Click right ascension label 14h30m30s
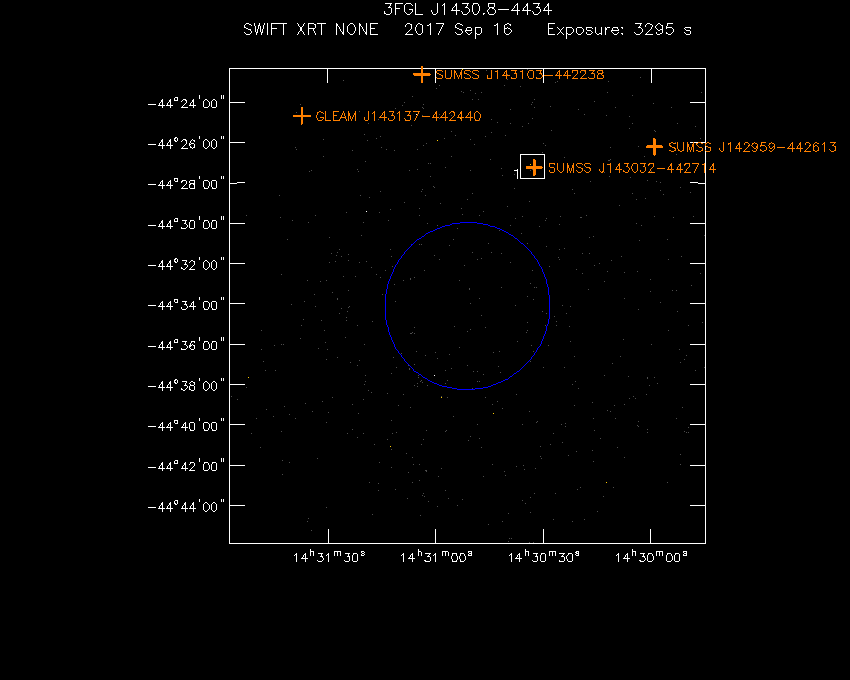 [544, 557]
